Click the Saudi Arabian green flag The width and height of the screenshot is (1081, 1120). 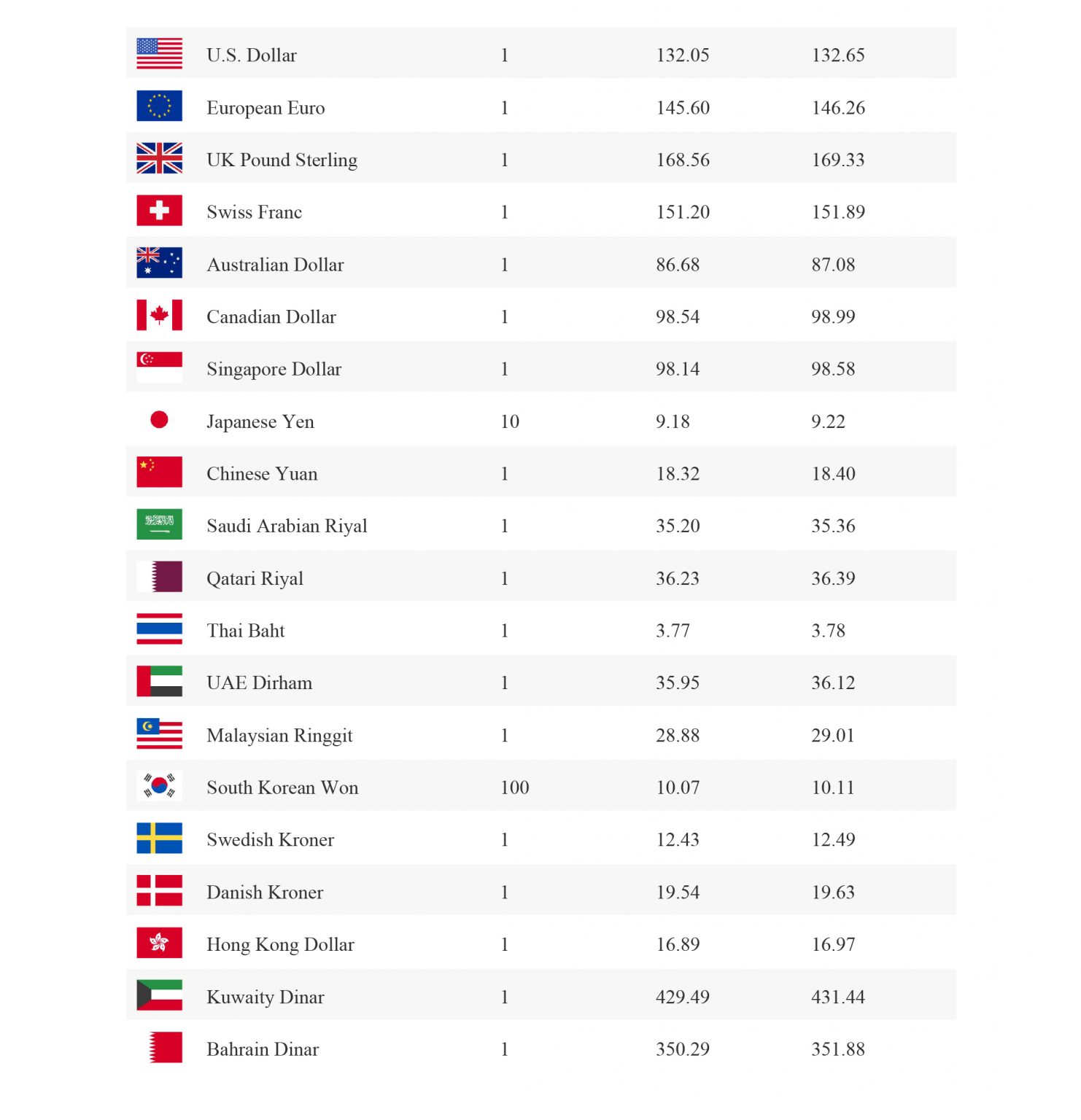[159, 524]
